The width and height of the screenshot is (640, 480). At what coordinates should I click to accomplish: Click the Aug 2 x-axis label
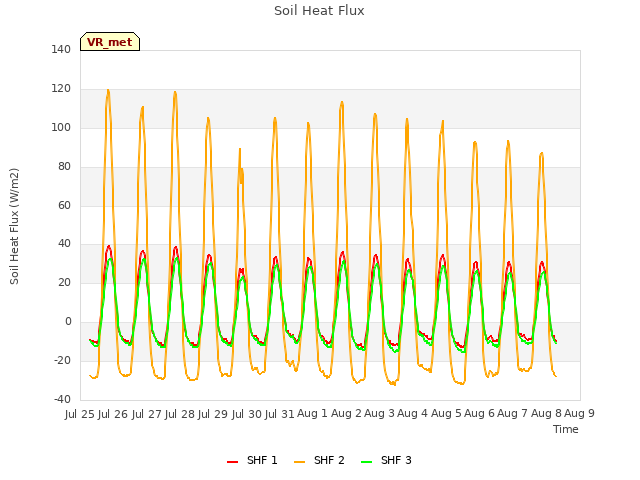click(346, 413)
